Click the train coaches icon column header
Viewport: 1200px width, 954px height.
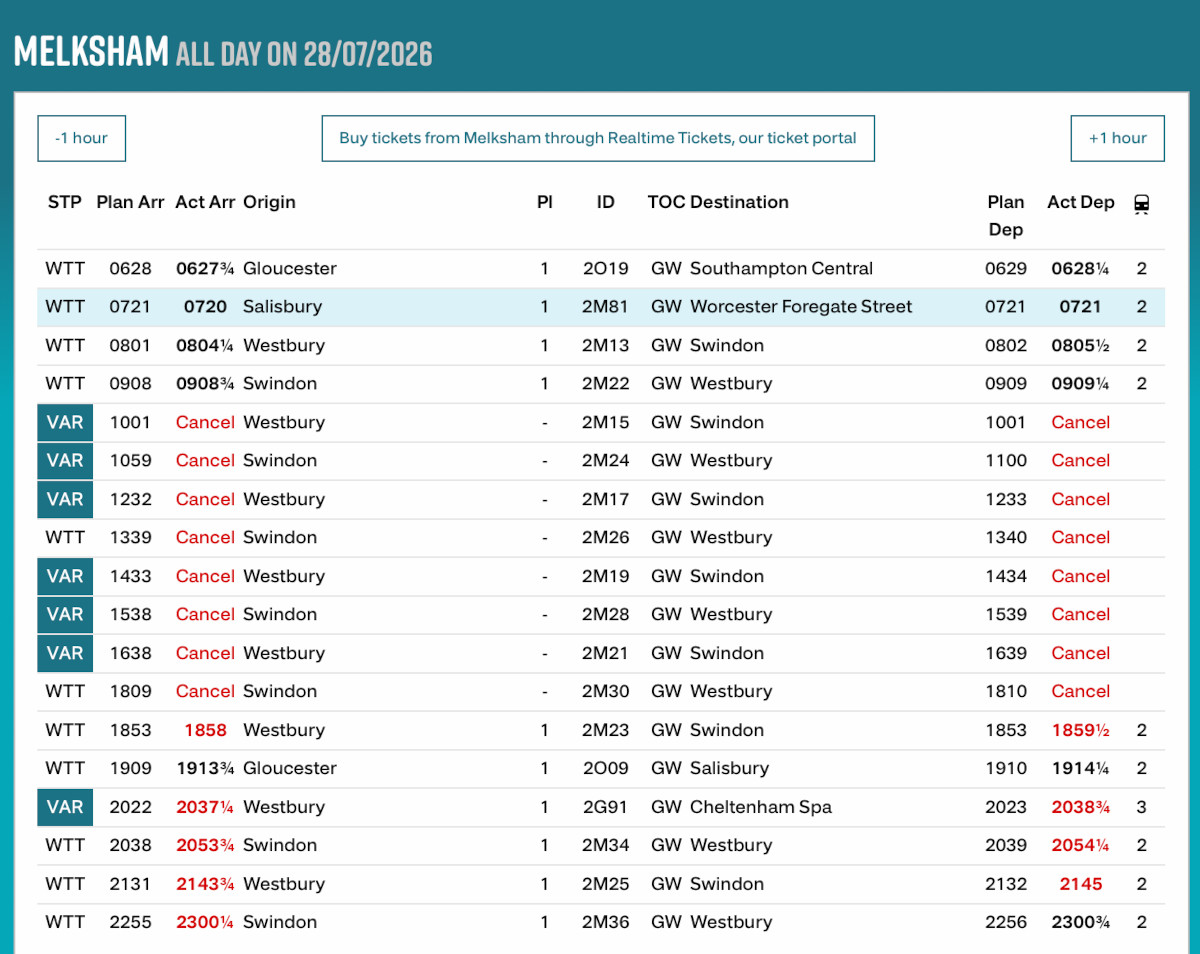pyautogui.click(x=1141, y=204)
